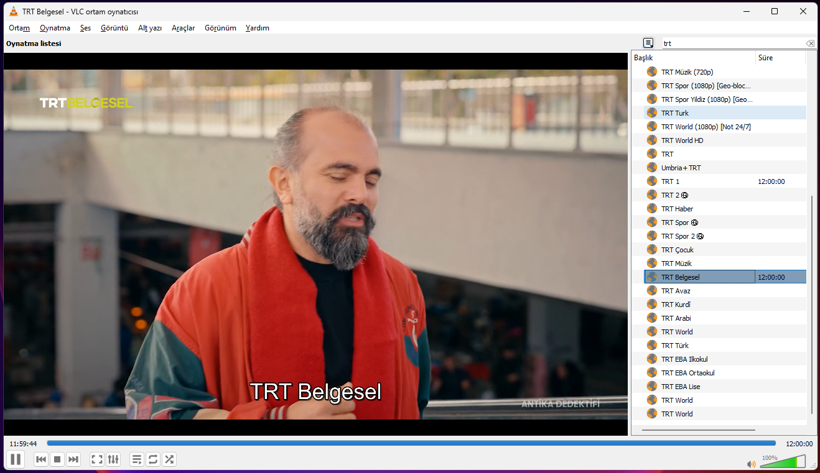The height and width of the screenshot is (473, 820).
Task: Open the Ses menu
Action: pos(85,28)
